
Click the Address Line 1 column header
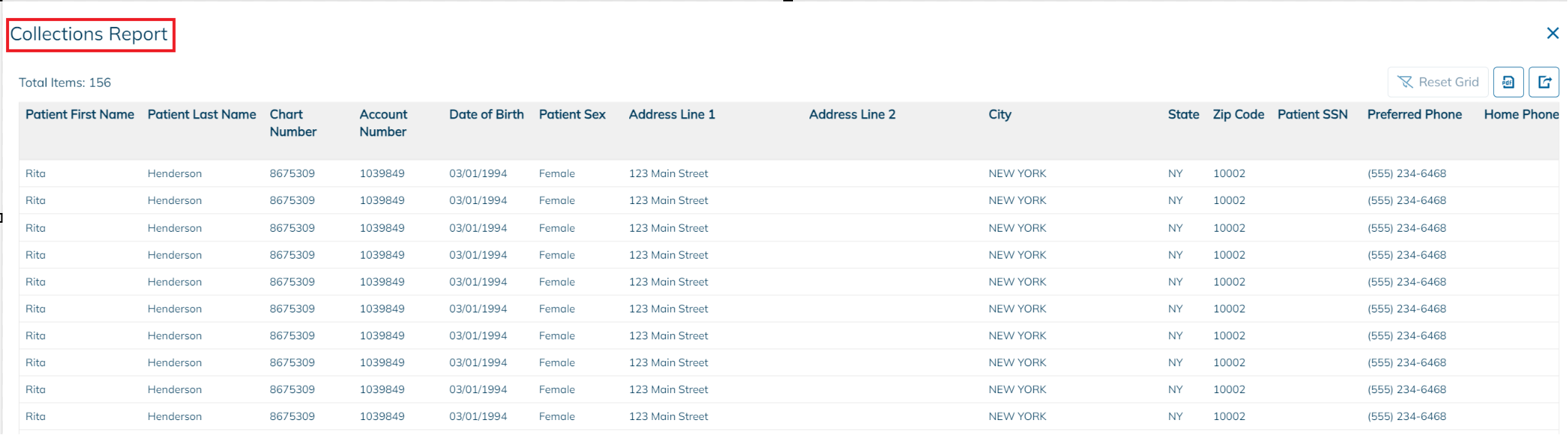(672, 114)
